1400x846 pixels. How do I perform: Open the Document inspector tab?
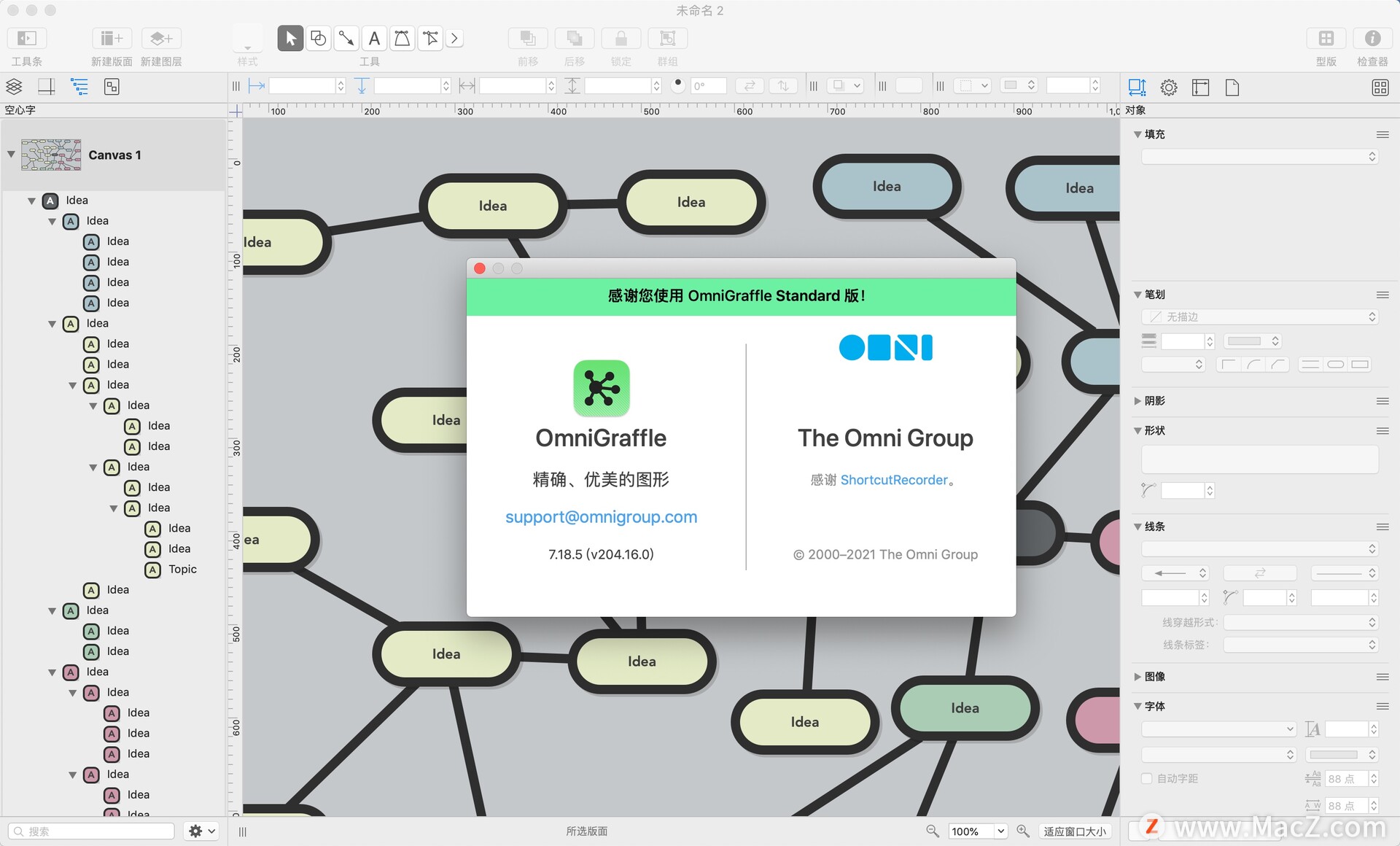pos(1232,88)
